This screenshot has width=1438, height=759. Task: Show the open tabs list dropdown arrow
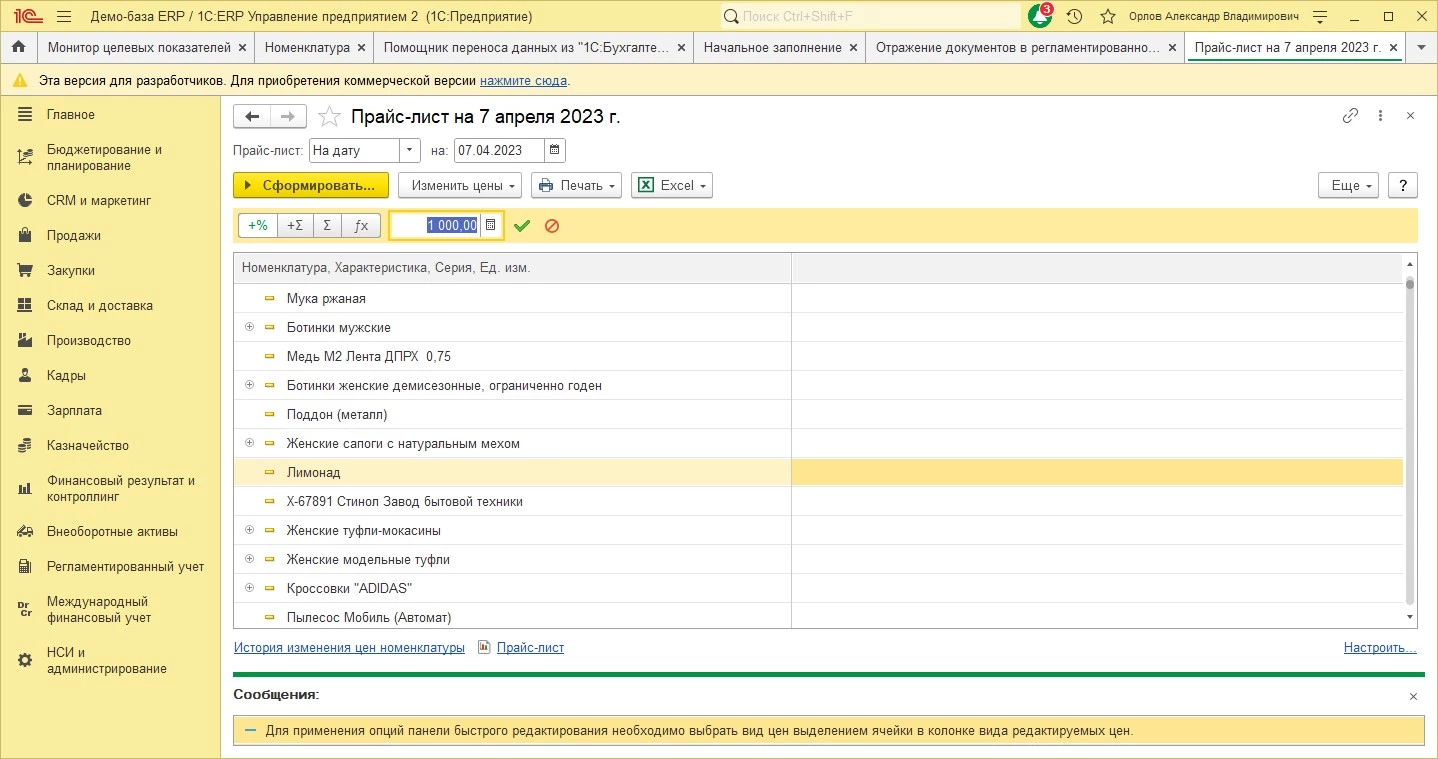tap(1421, 47)
